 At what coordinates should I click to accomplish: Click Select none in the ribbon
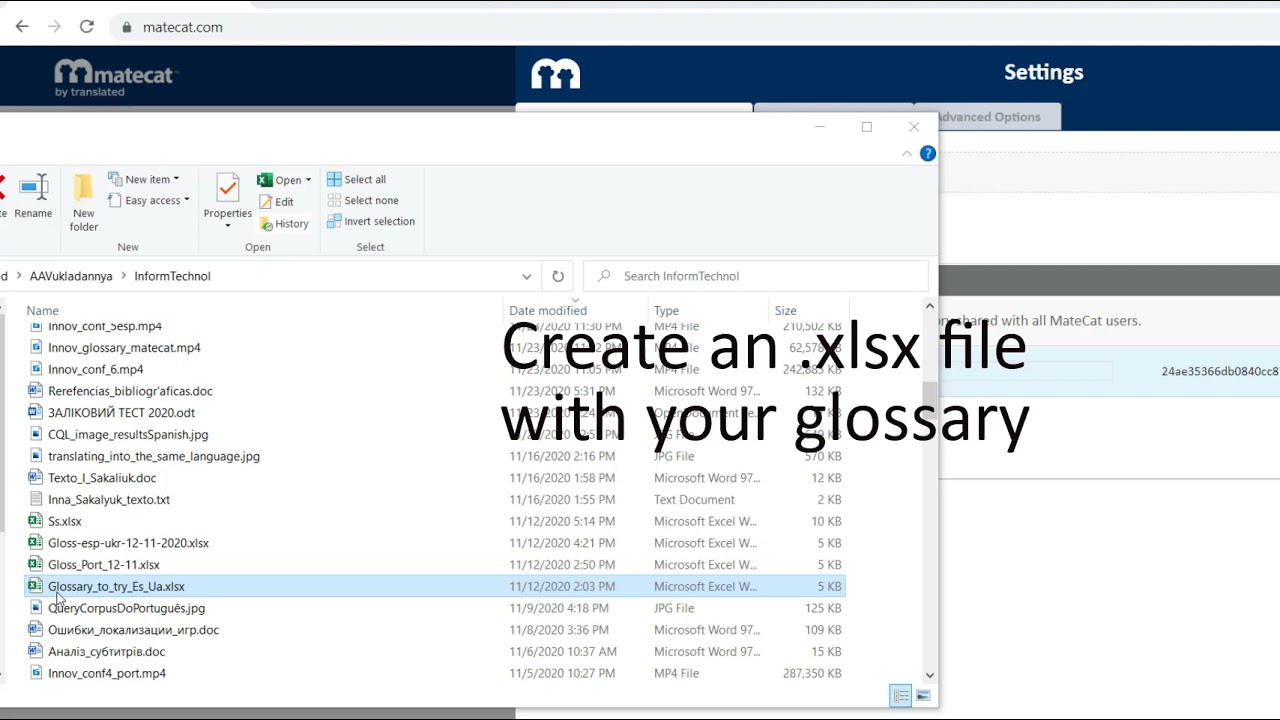(x=362, y=200)
